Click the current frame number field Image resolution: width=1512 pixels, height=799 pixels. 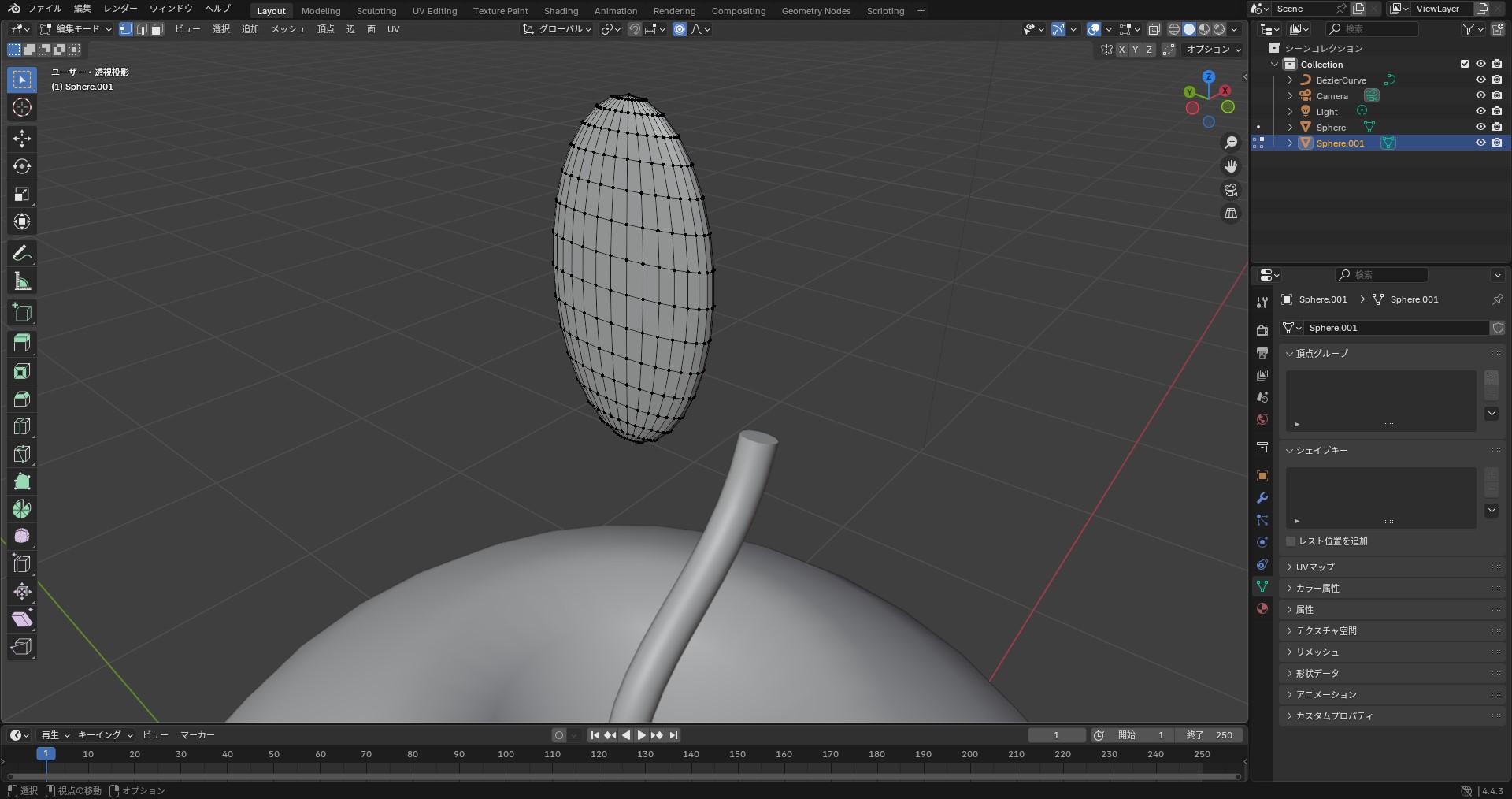click(x=1056, y=735)
